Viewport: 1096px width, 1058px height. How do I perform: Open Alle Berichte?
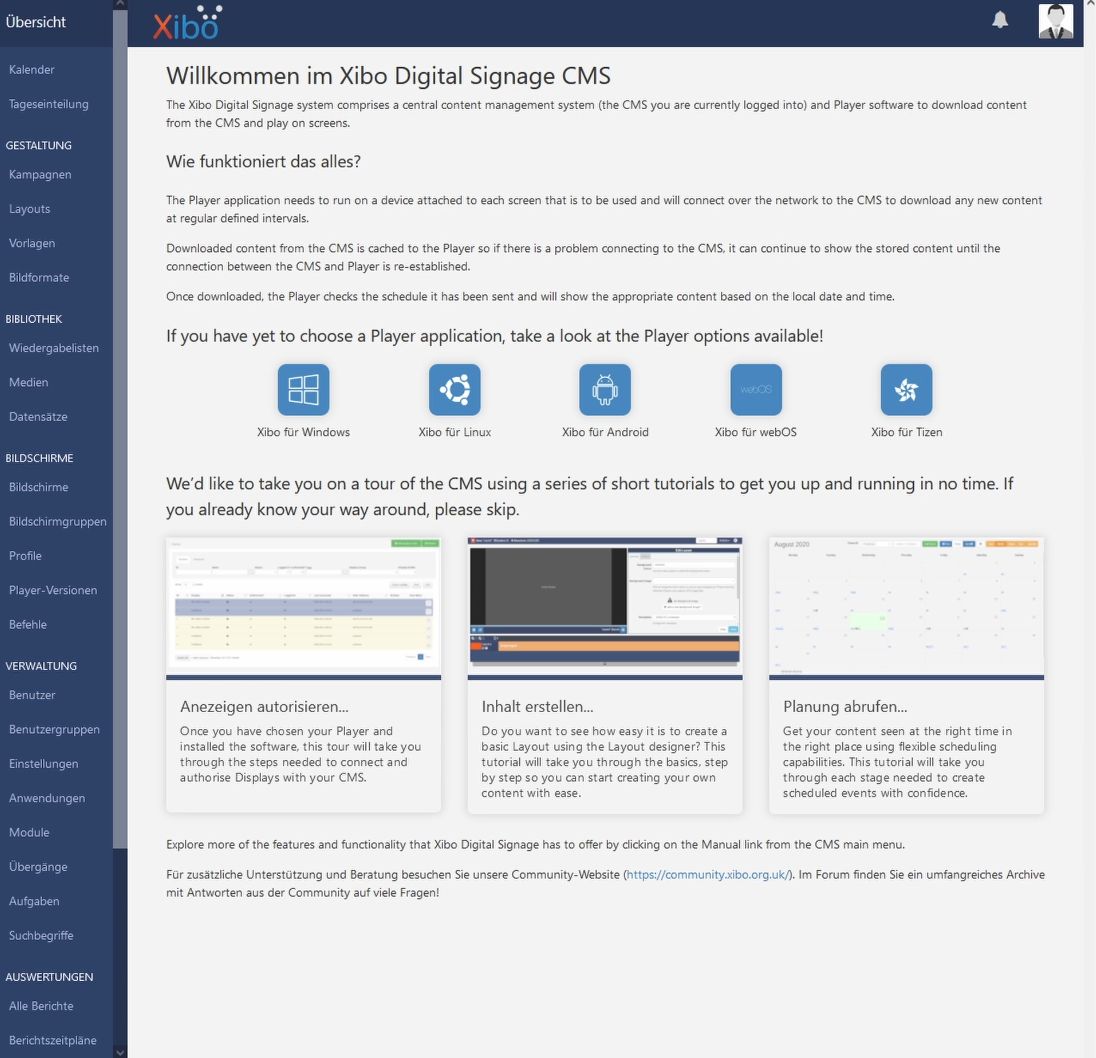(41, 1006)
